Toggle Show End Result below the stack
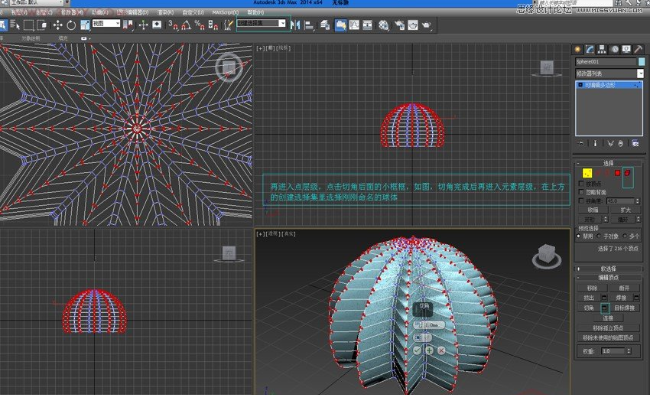 coord(595,143)
